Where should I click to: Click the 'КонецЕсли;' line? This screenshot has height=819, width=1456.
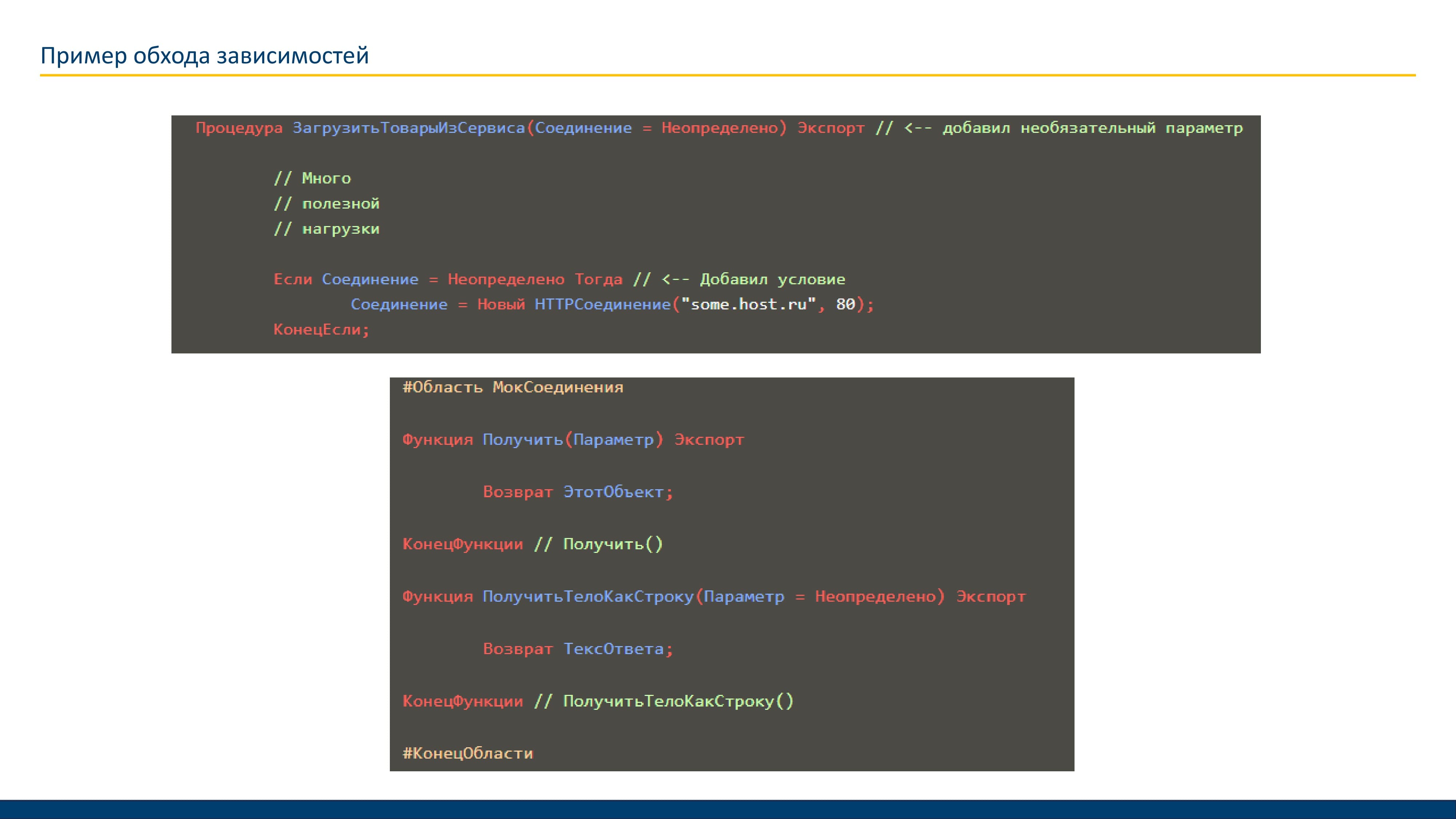pyautogui.click(x=321, y=329)
